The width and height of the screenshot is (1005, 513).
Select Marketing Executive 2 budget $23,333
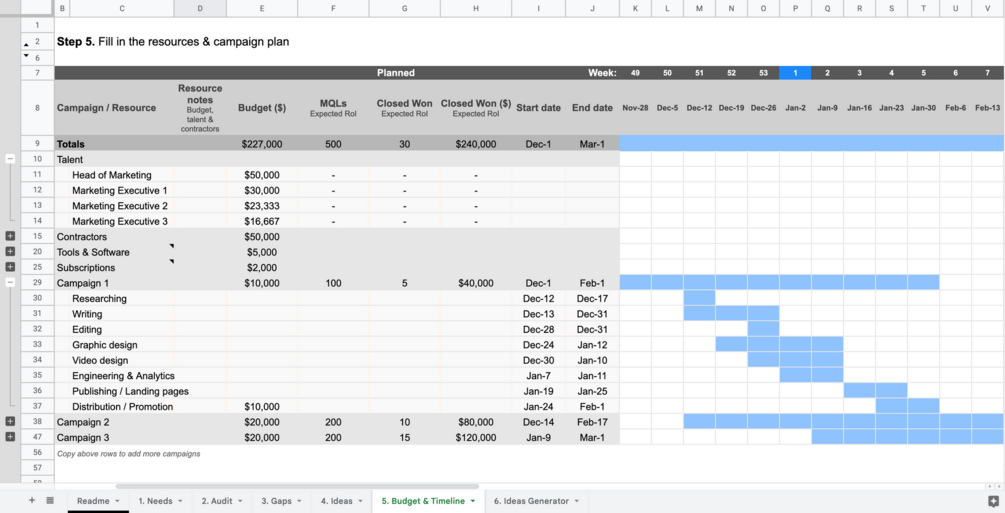(262, 206)
